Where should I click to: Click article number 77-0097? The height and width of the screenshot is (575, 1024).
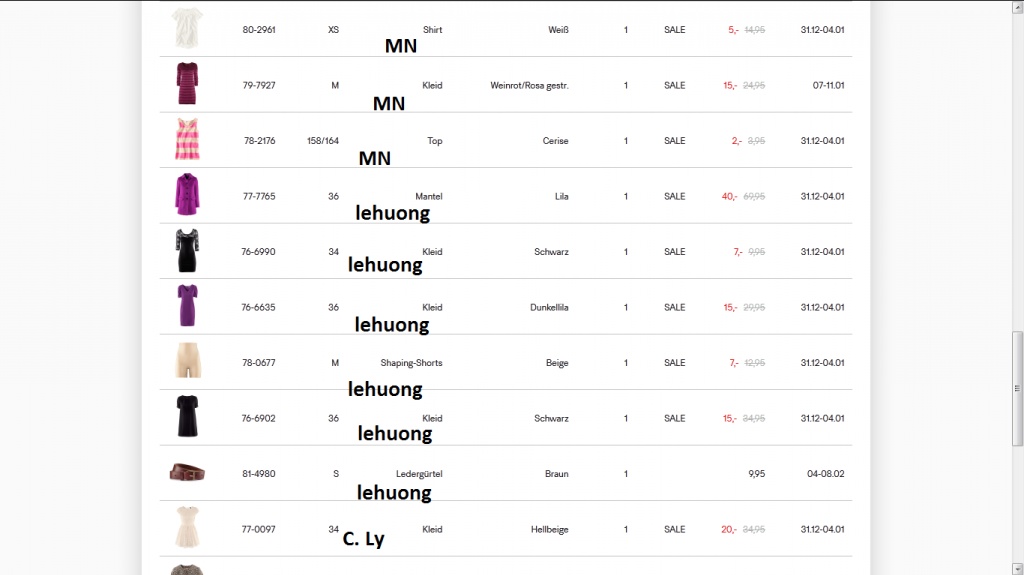(x=259, y=530)
